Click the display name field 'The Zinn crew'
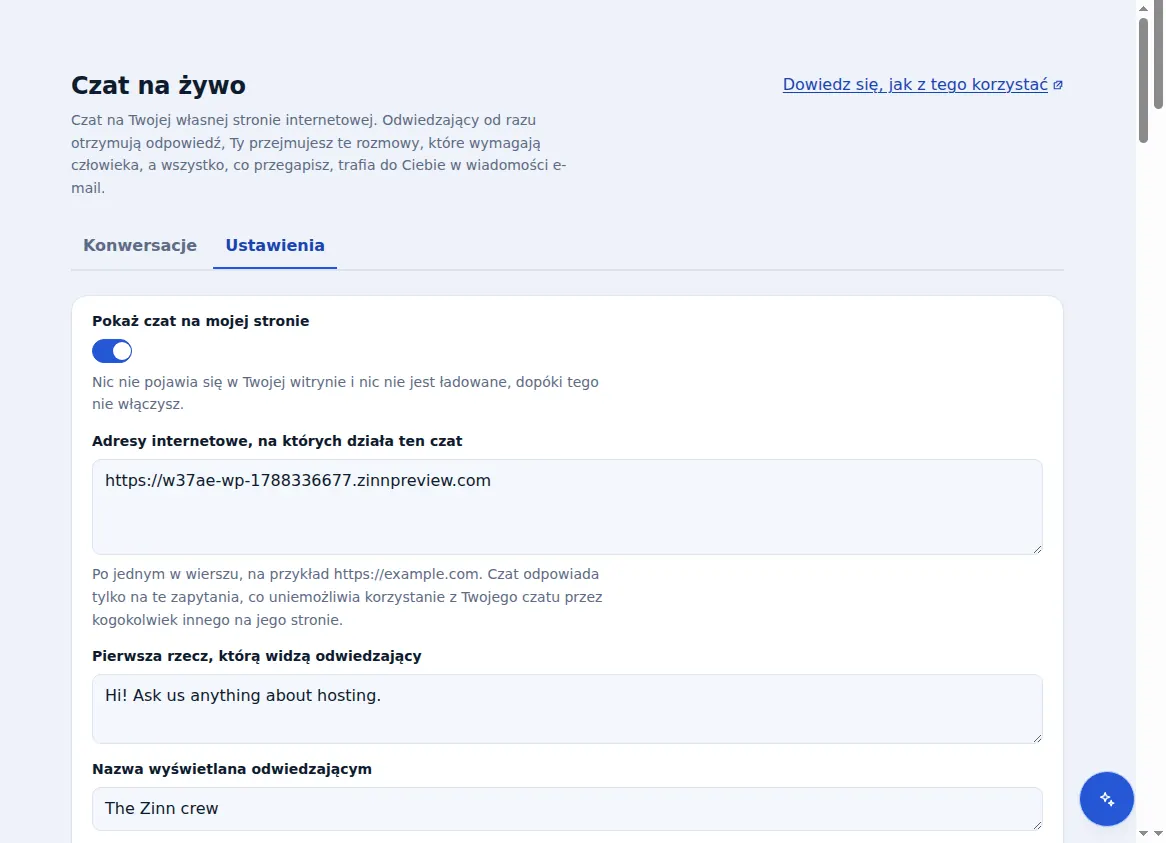The width and height of the screenshot is (1166, 843). coord(567,809)
